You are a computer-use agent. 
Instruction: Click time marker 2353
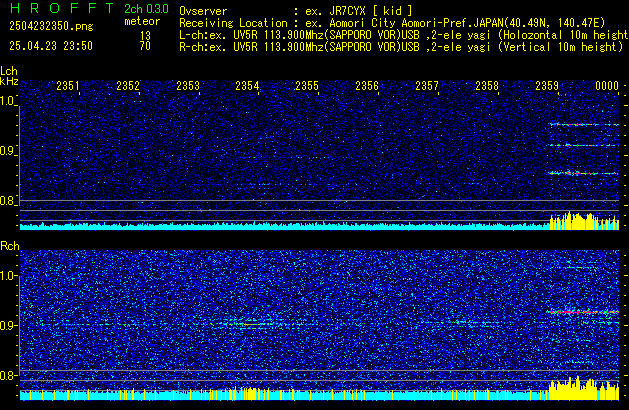(x=188, y=86)
